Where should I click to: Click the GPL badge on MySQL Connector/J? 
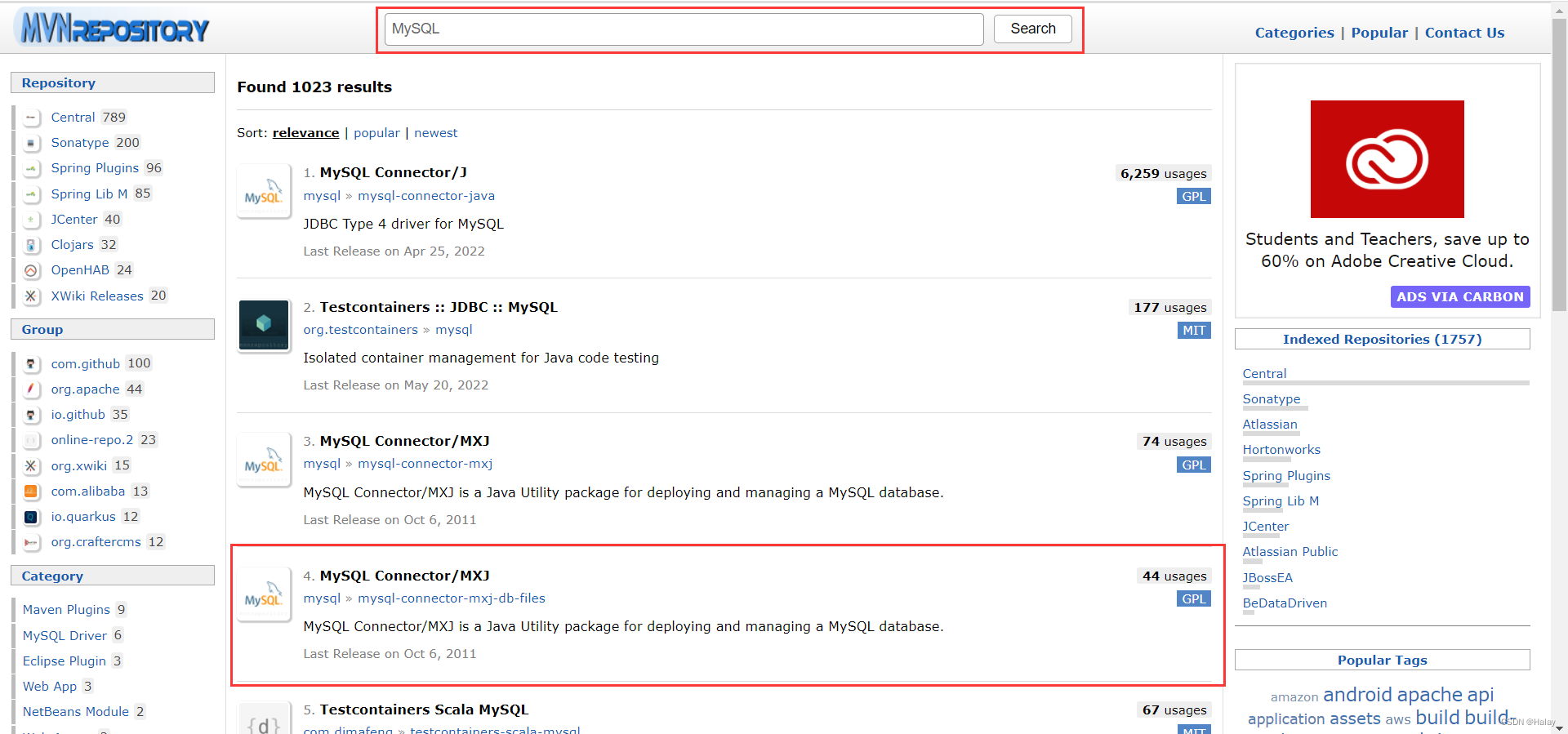click(x=1194, y=196)
